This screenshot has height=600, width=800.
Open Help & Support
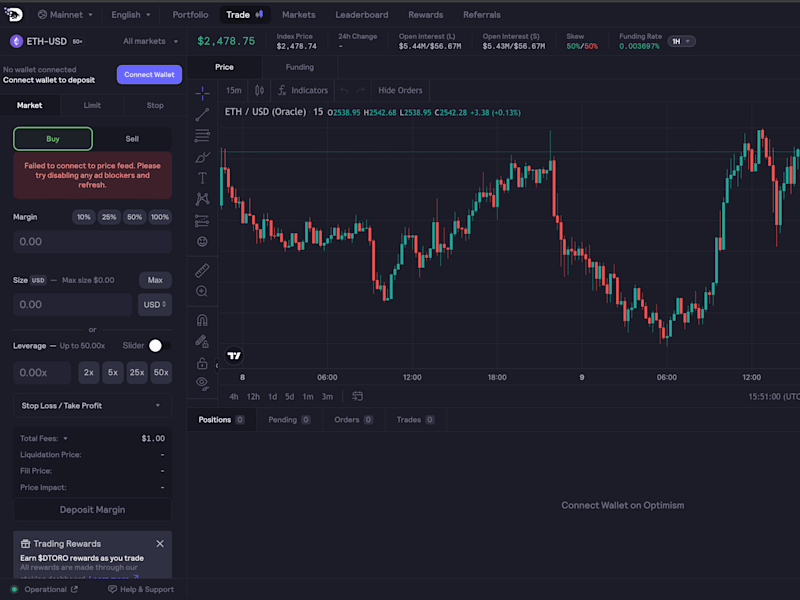coord(141,589)
